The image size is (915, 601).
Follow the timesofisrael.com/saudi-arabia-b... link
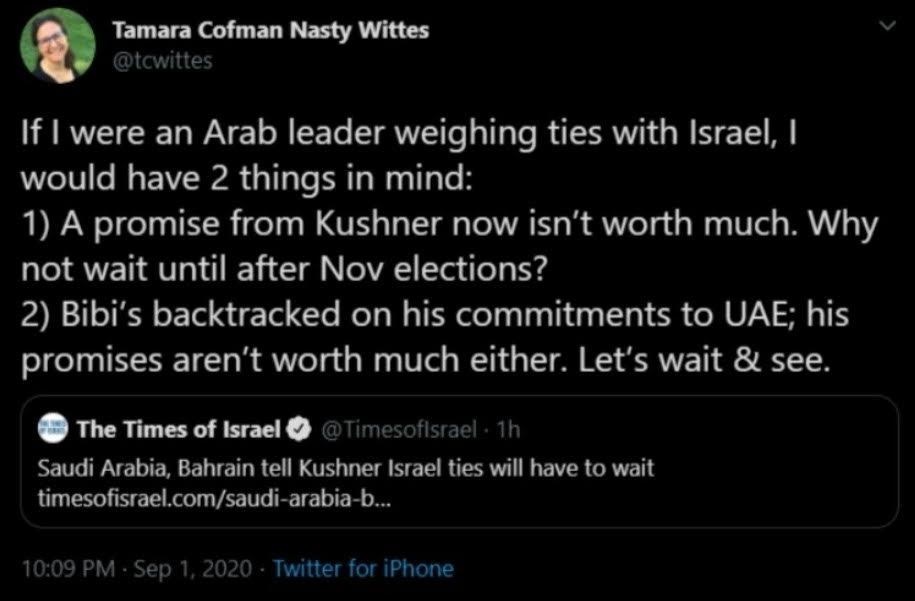click(x=215, y=499)
